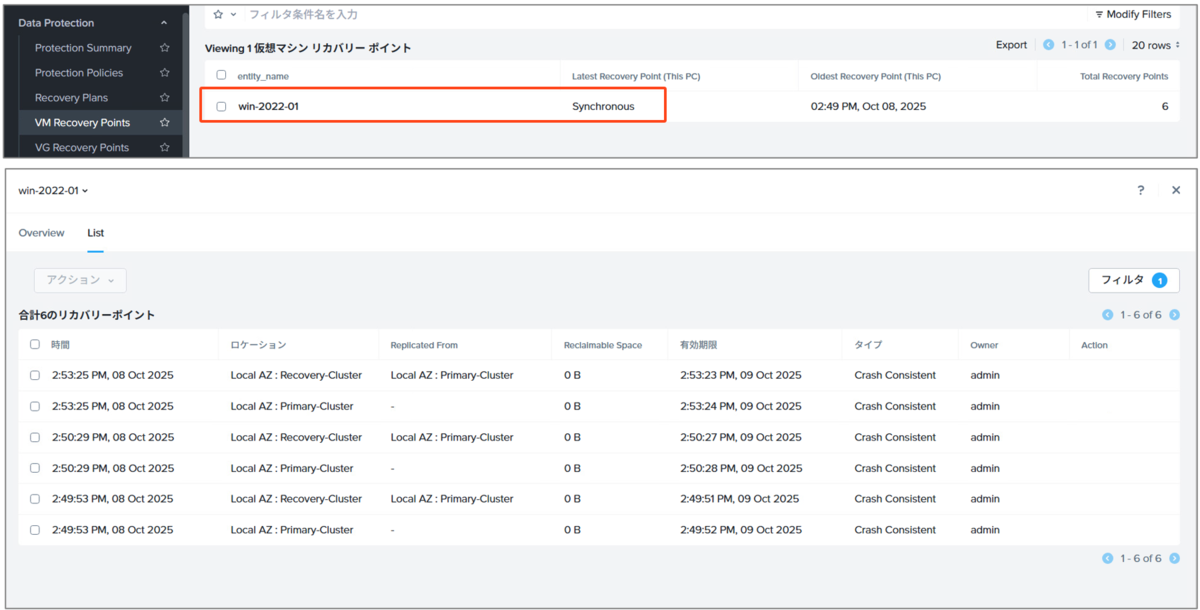
Task: Previous page arrow below recovery point list
Action: [x=1107, y=559]
